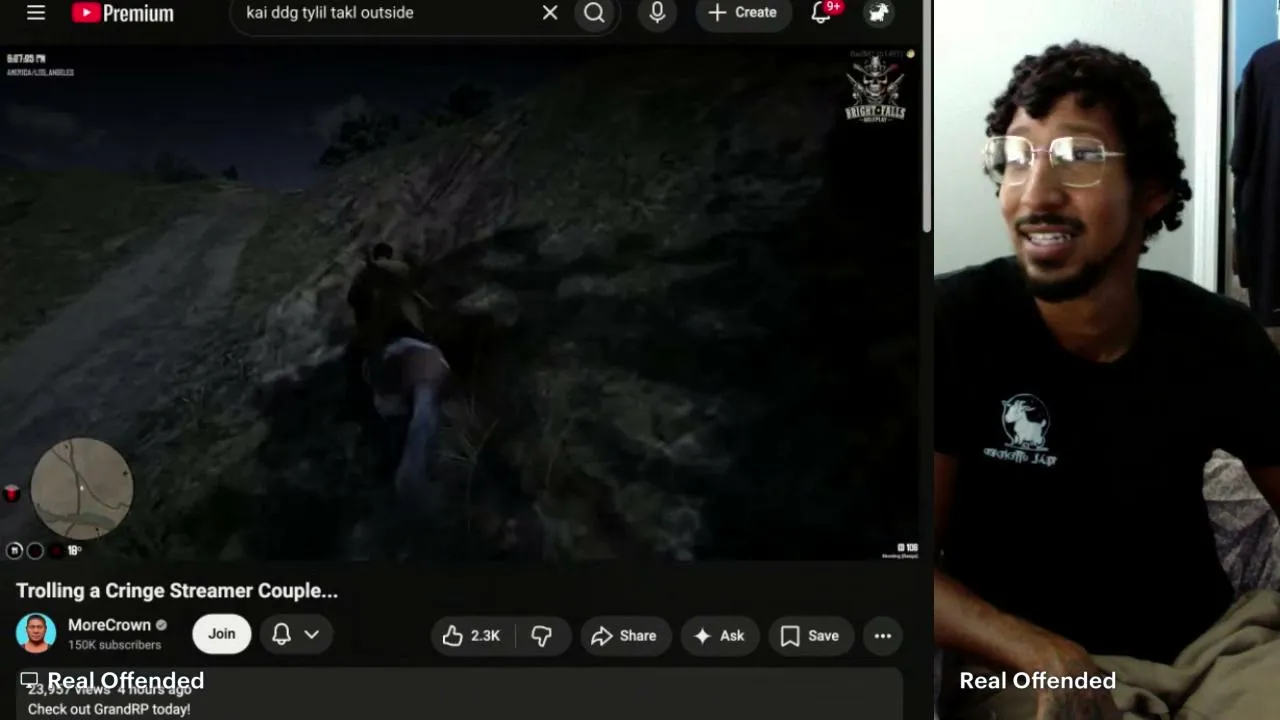Open the account avatar menu
The height and width of the screenshot is (720, 1280).
tap(878, 13)
